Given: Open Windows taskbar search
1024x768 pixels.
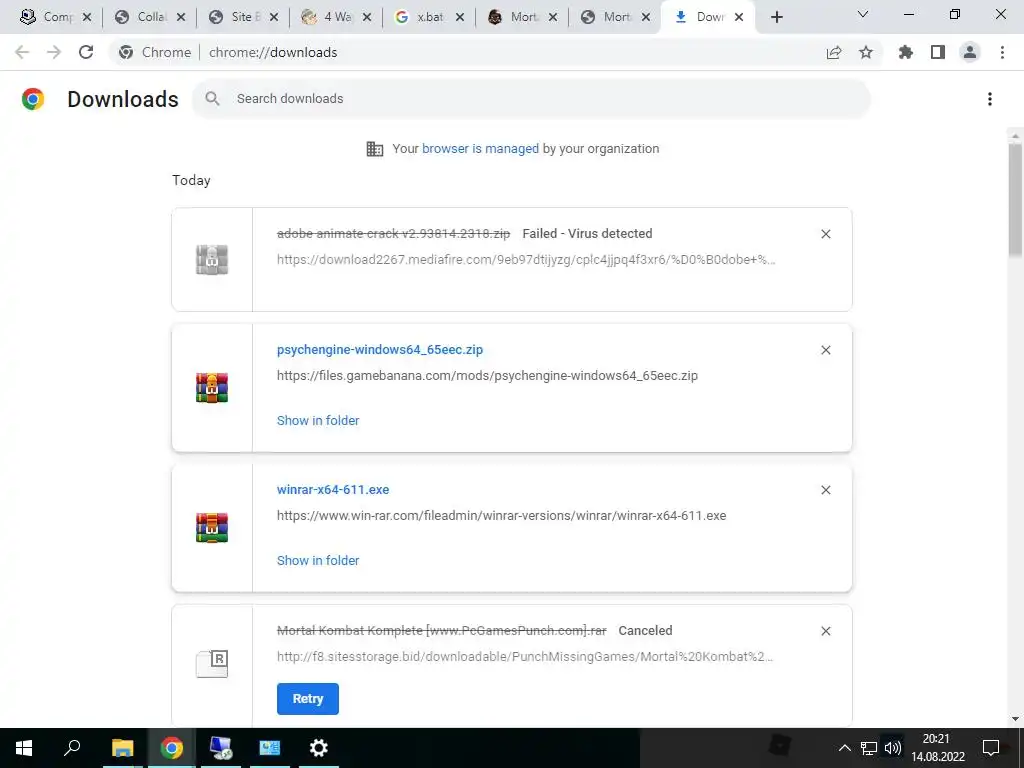Looking at the screenshot, I should (72, 748).
